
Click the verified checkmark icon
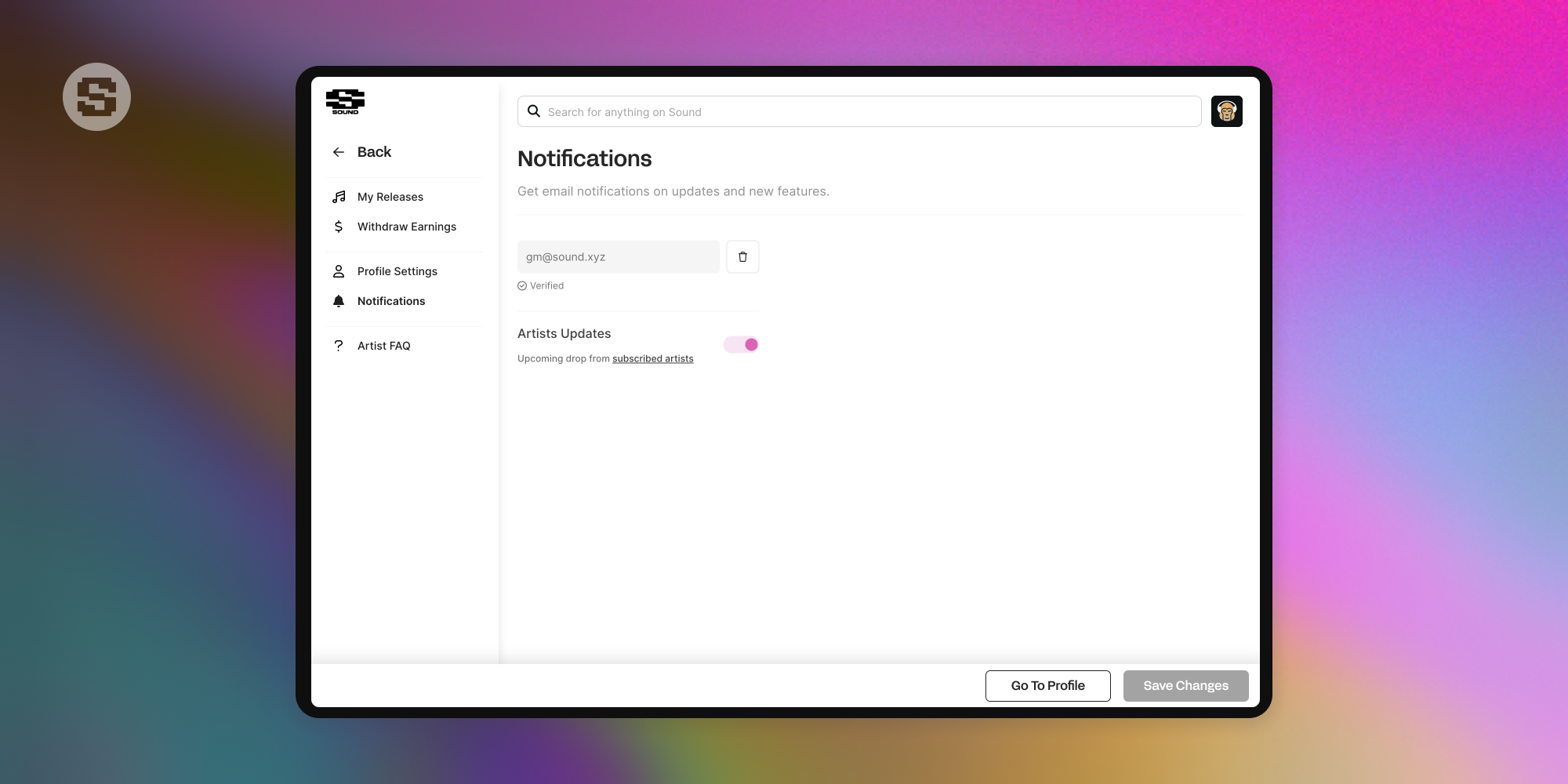522,286
